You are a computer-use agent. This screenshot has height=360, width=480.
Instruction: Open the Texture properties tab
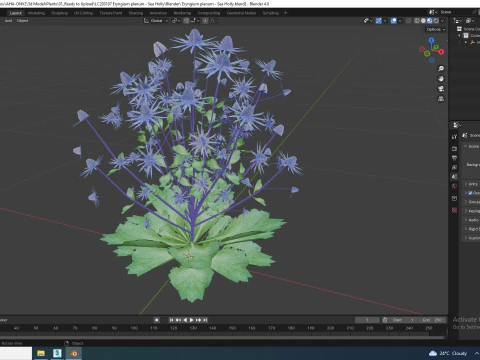pyautogui.click(x=454, y=210)
